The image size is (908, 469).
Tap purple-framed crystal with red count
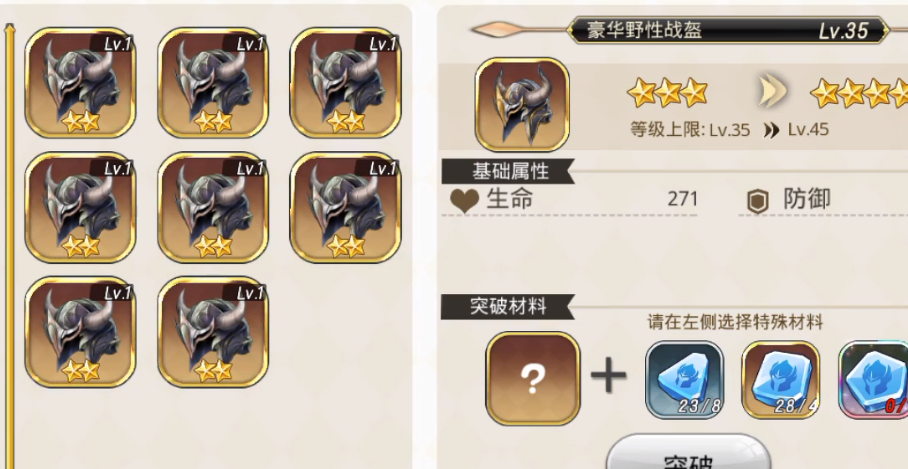[873, 379]
